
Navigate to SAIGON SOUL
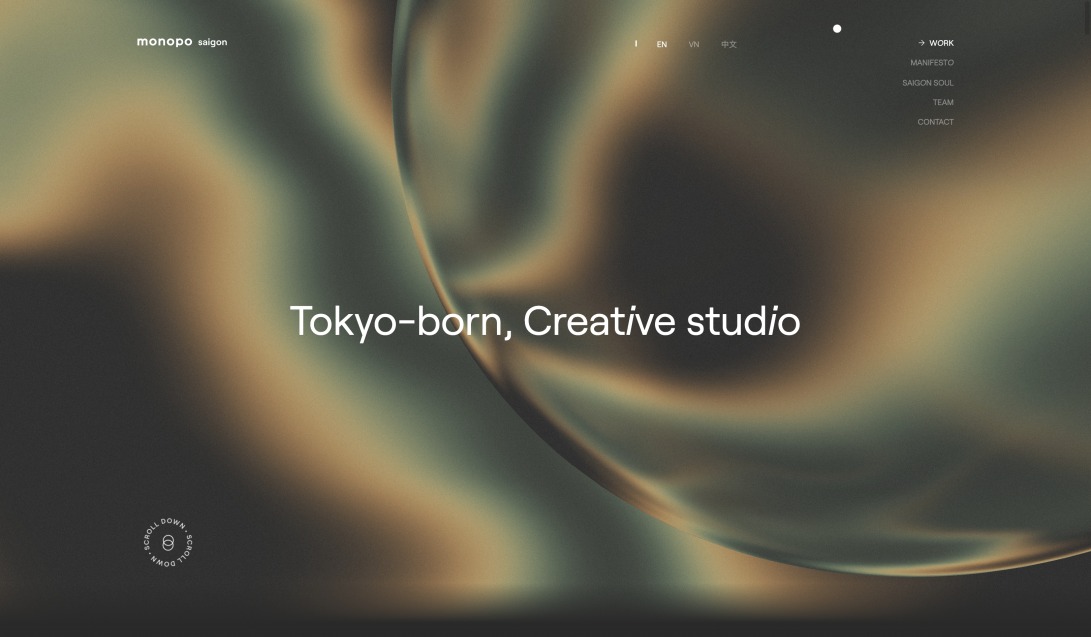[926, 82]
